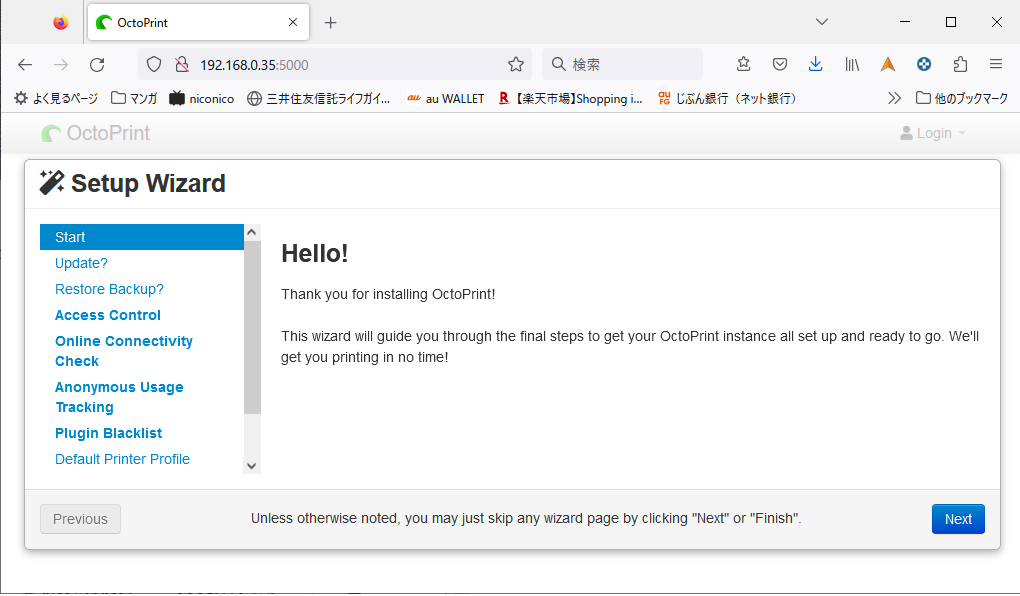1020x596 pixels.
Task: Click the step list scroll-down arrow
Action: tap(252, 466)
